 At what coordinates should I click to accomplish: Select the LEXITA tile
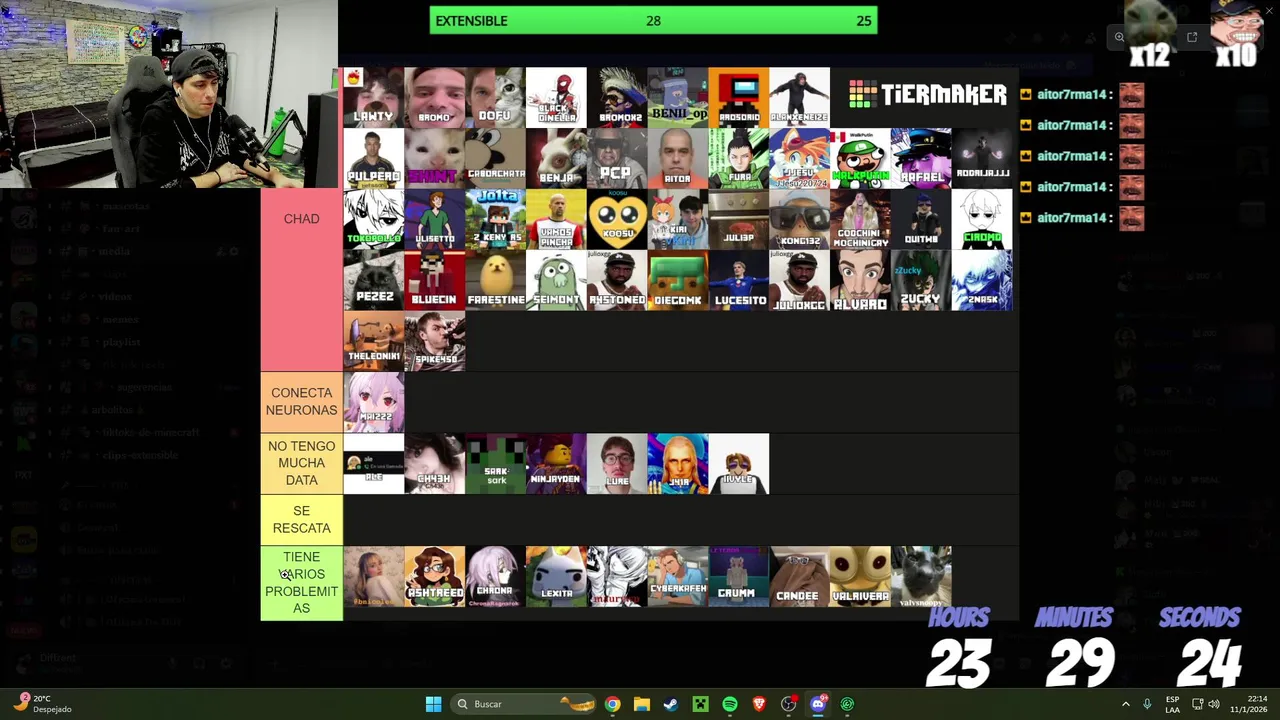[556, 576]
